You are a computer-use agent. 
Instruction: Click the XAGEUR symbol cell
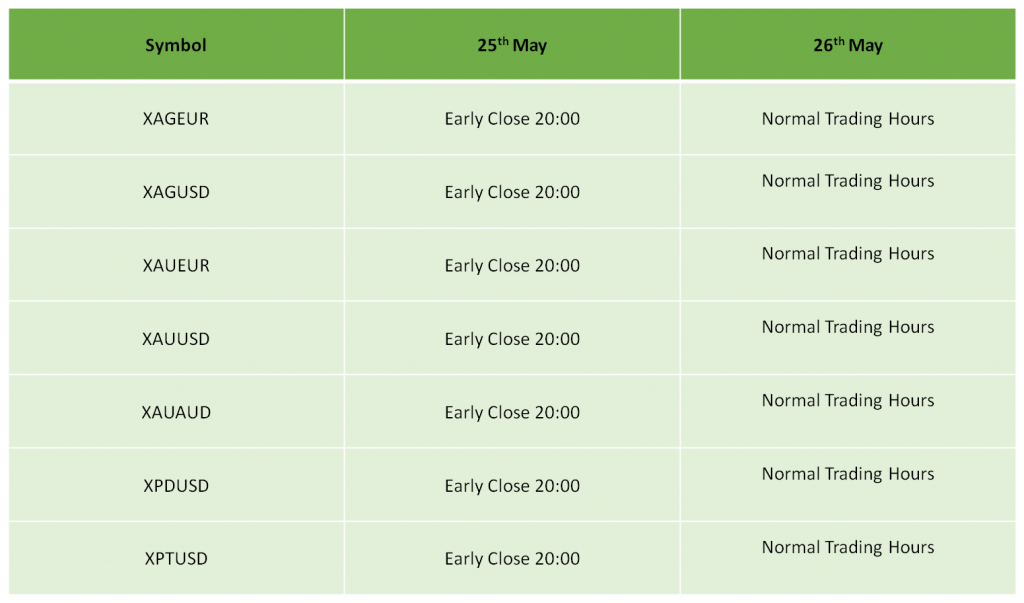coord(176,118)
